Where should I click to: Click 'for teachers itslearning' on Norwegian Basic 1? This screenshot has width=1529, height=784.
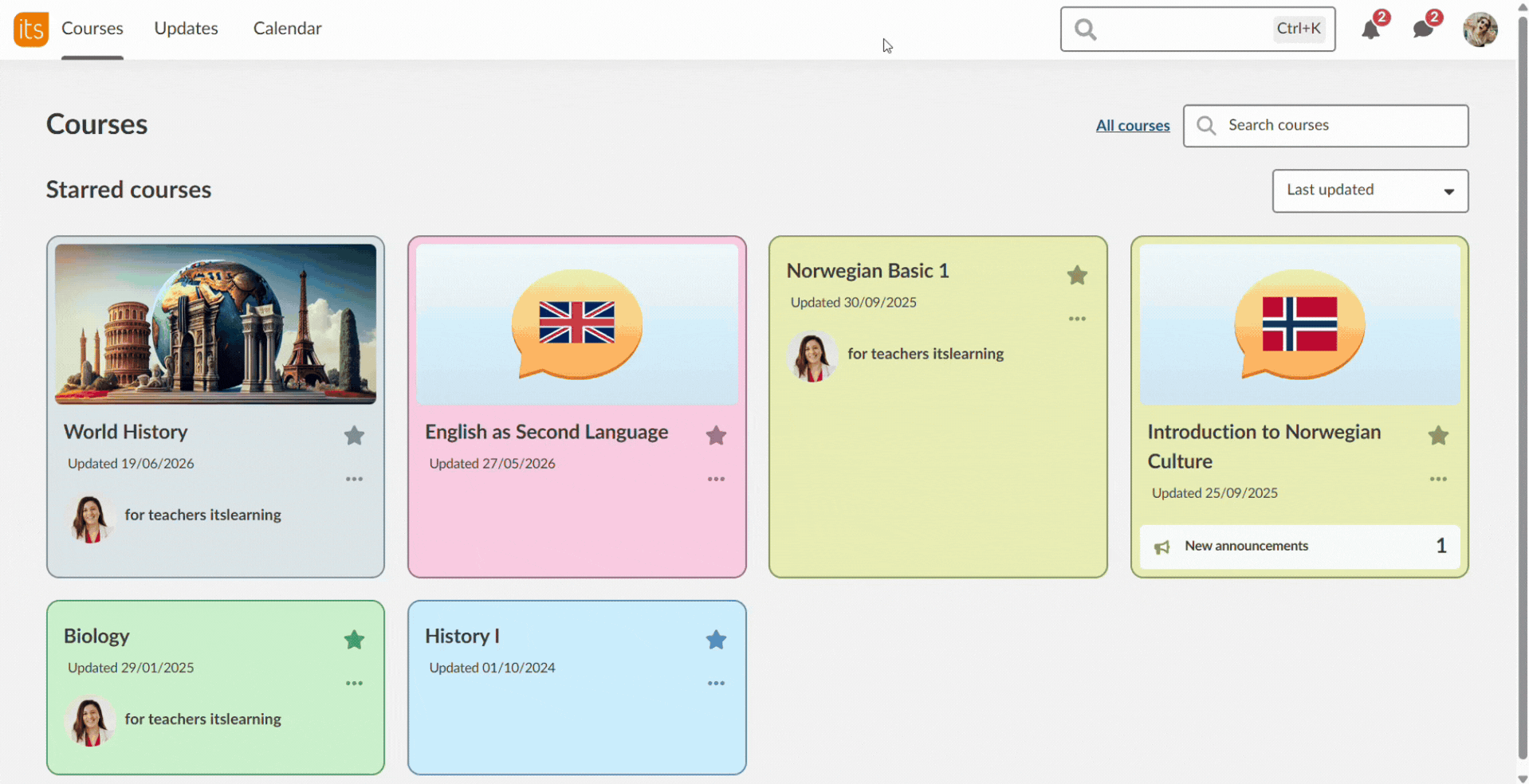click(926, 354)
